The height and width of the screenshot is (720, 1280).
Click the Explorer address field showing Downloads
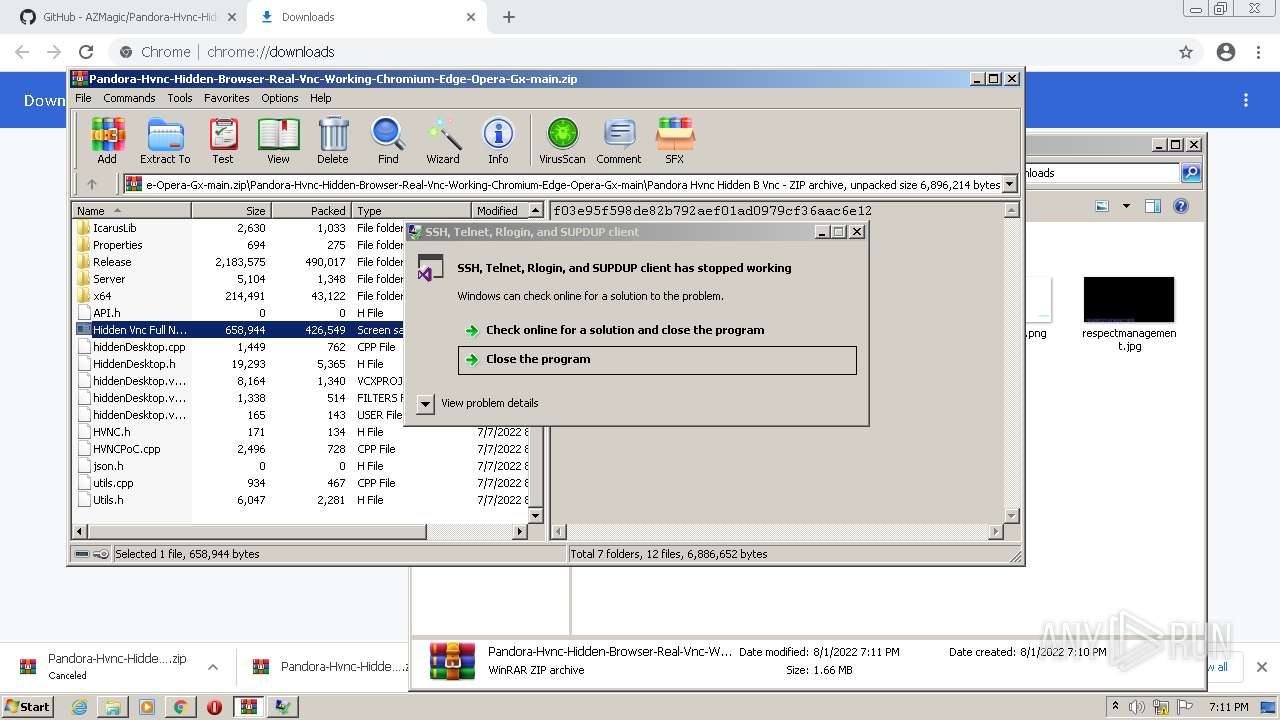pos(1100,173)
